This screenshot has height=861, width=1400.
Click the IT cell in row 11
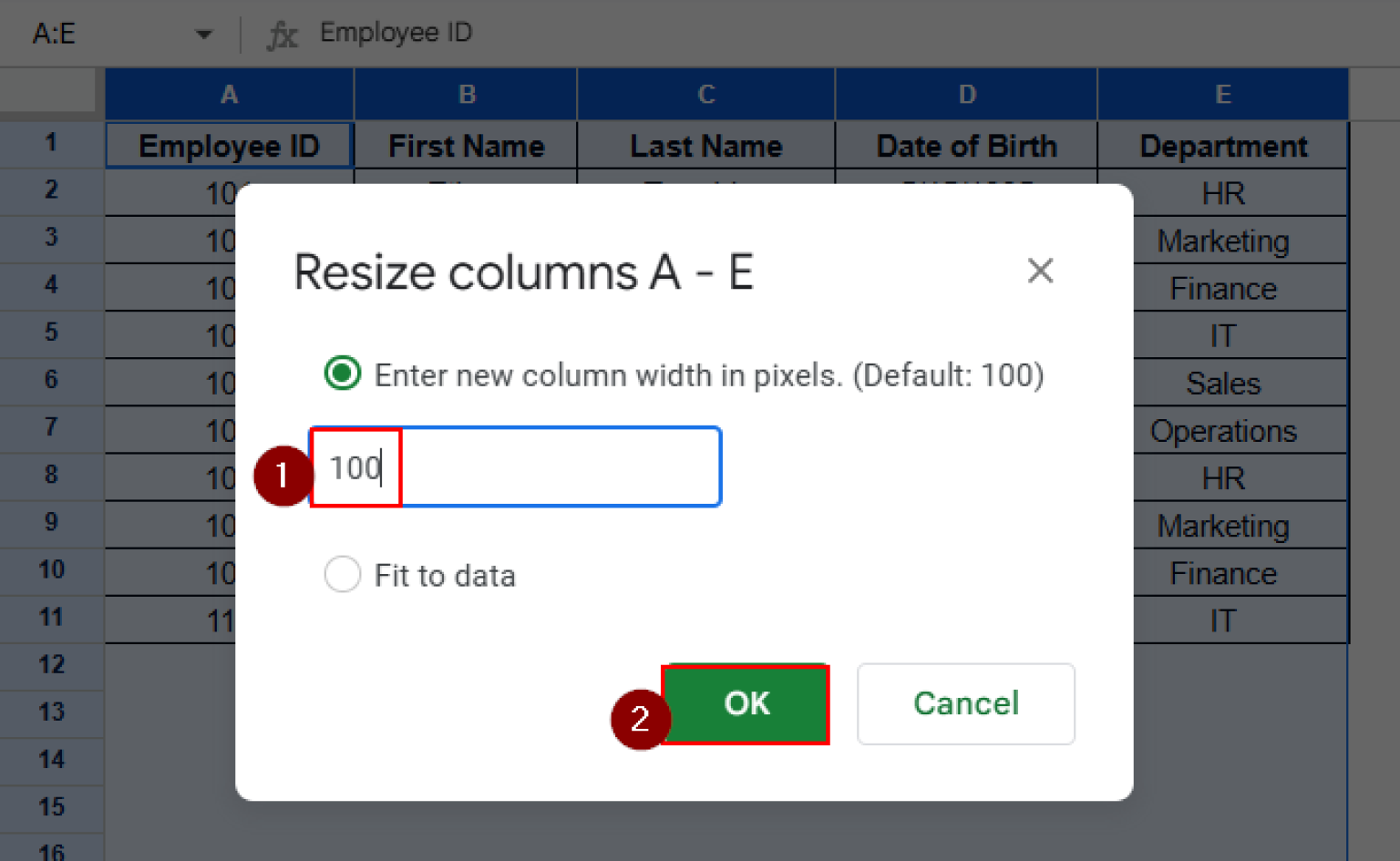point(1222,620)
